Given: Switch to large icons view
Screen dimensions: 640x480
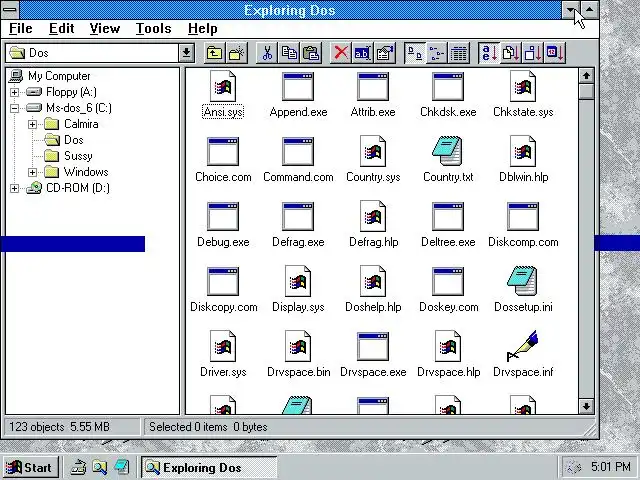Looking at the screenshot, I should 415,53.
